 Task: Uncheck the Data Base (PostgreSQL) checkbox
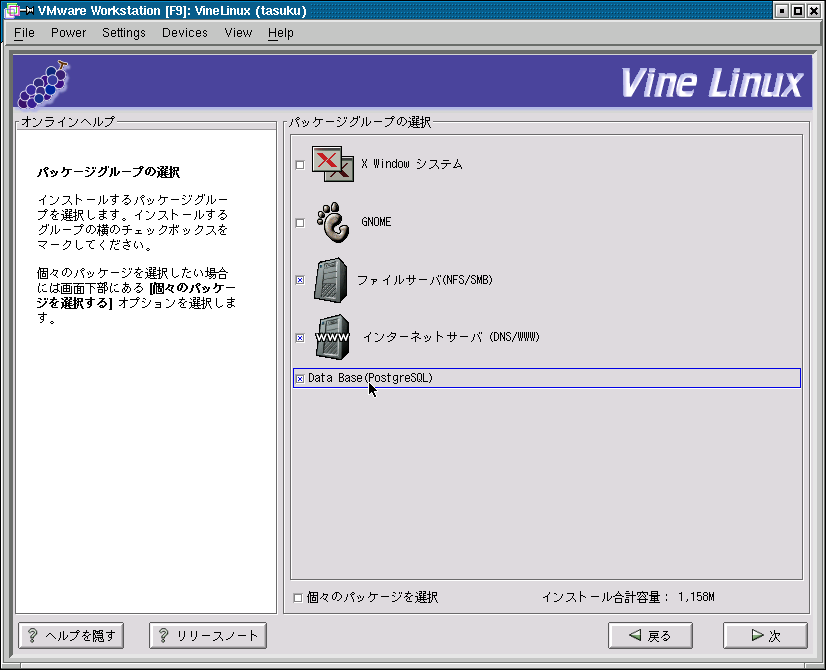click(x=300, y=379)
